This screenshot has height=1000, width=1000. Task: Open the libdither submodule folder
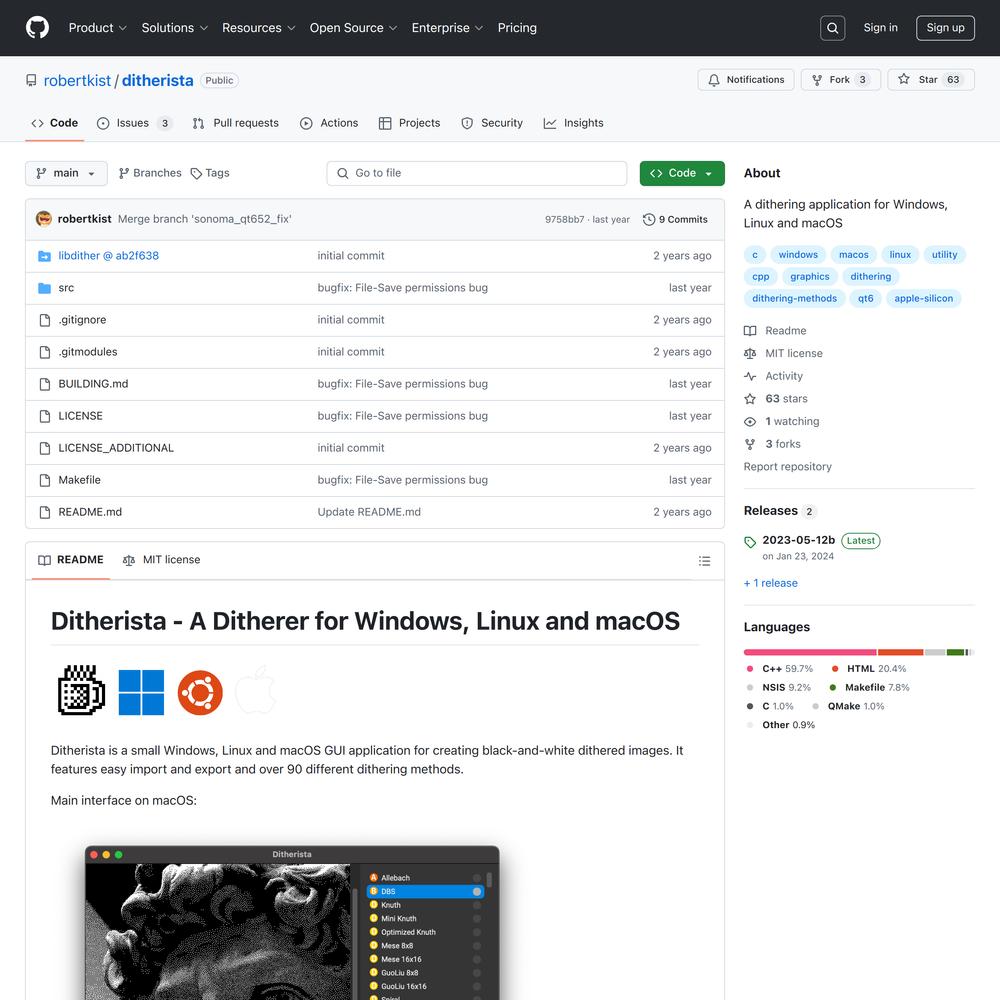108,256
